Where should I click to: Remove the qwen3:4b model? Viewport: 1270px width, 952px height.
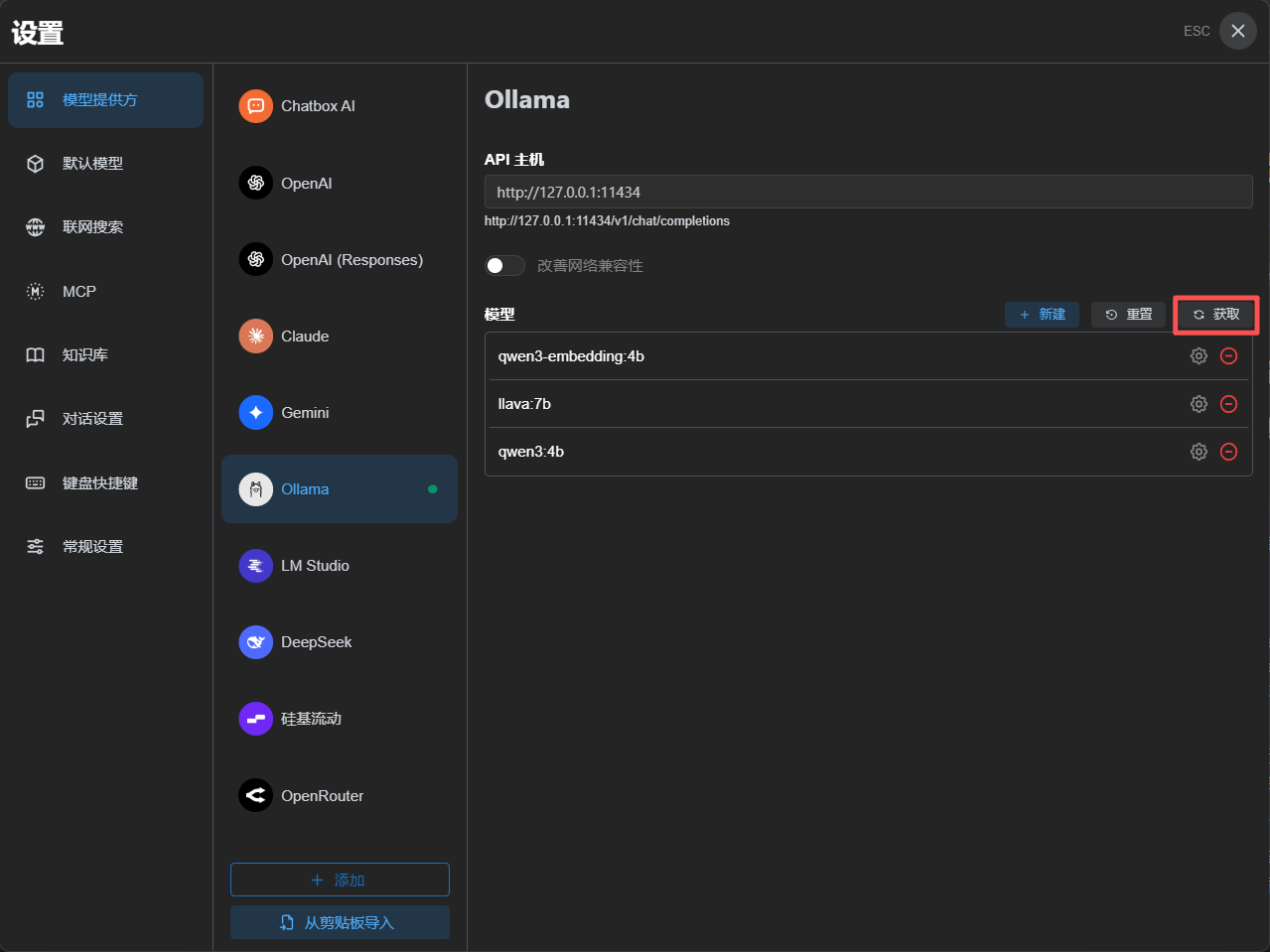point(1228,452)
